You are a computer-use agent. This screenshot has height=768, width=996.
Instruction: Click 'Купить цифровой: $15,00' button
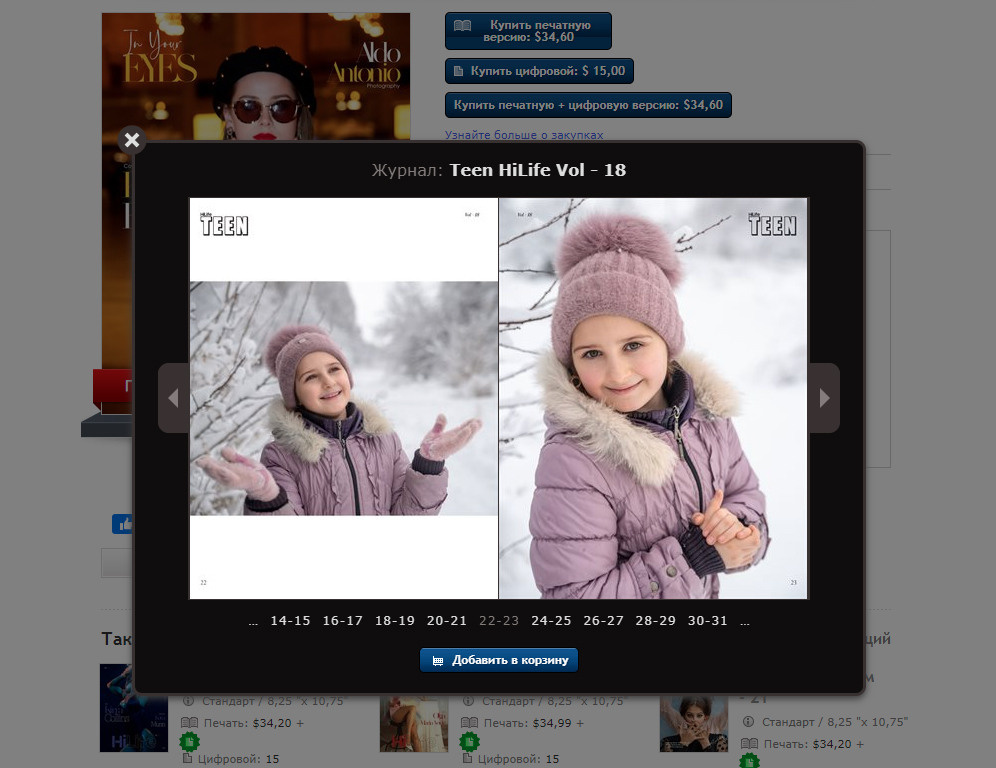539,71
